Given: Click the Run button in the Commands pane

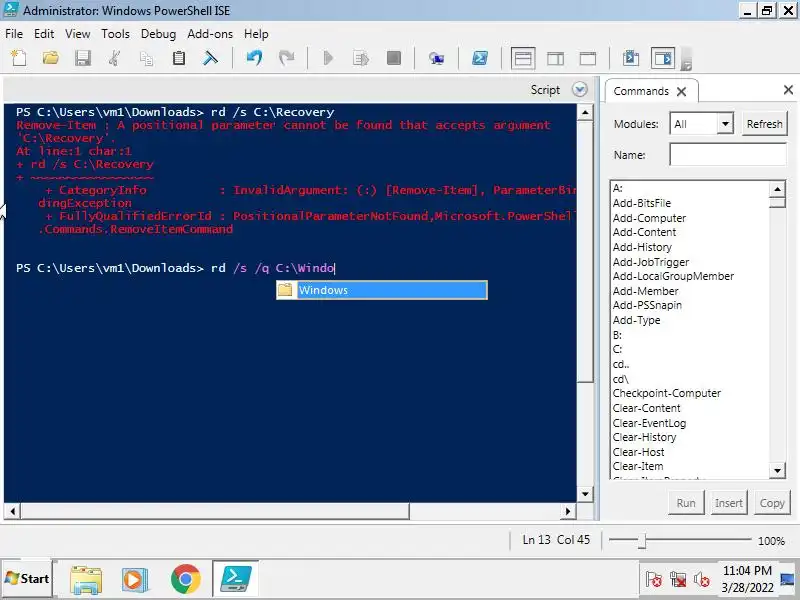Looking at the screenshot, I should point(686,503).
